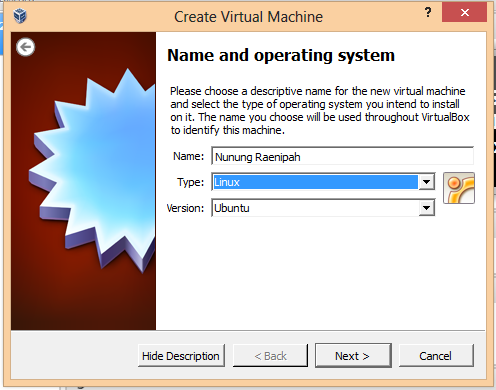The height and width of the screenshot is (390, 496).
Task: Cancel the virtual machine creation
Action: click(436, 356)
